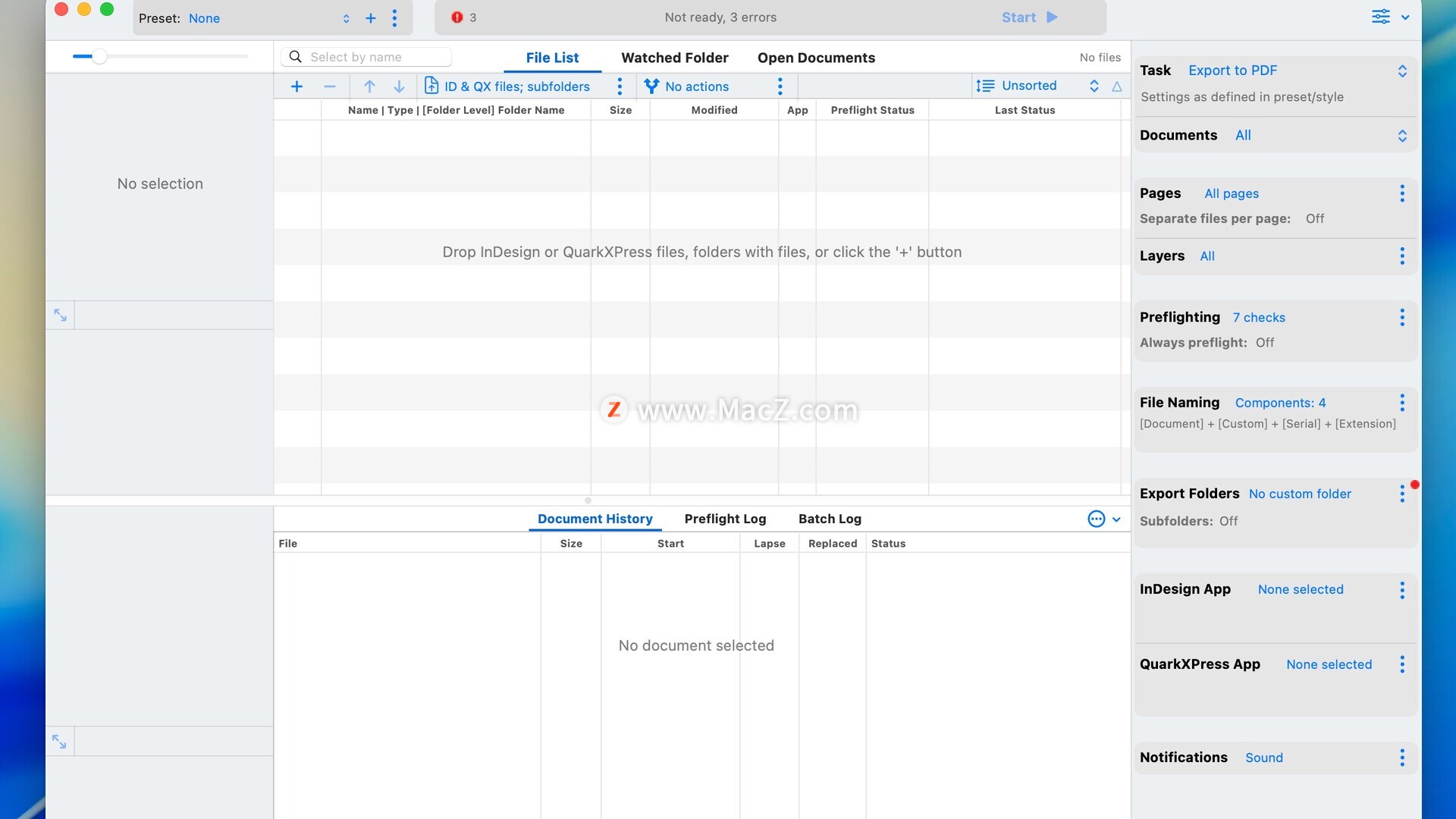1456x819 pixels.
Task: Click the No custom folder link
Action: (x=1299, y=494)
